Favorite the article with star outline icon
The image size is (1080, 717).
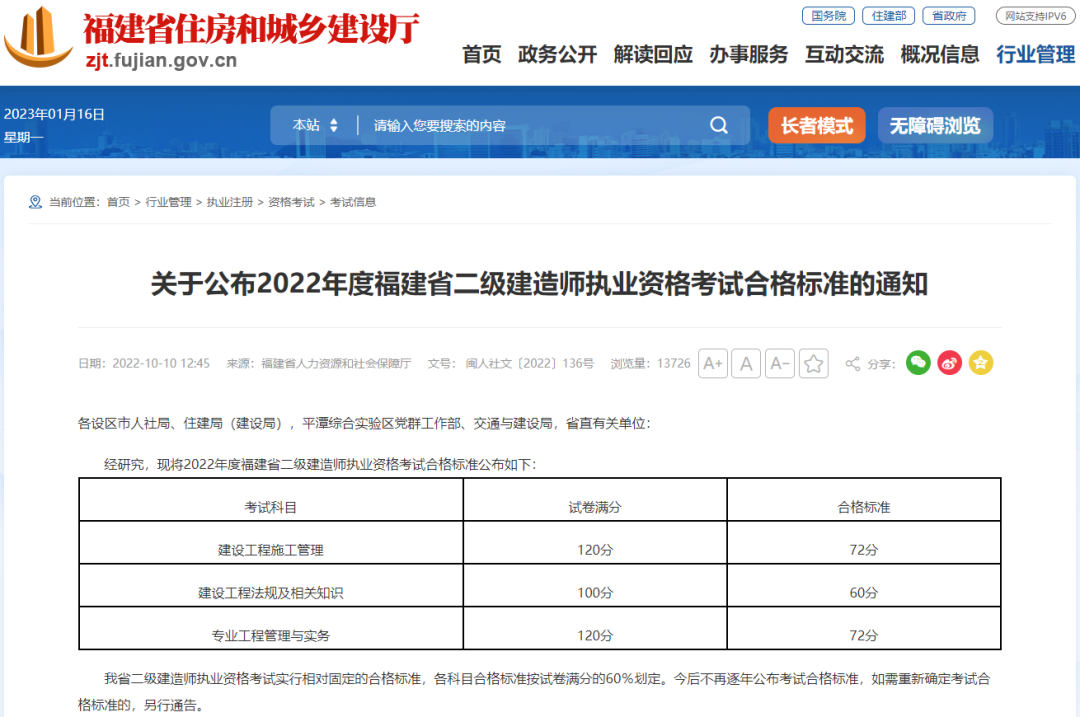coord(814,363)
